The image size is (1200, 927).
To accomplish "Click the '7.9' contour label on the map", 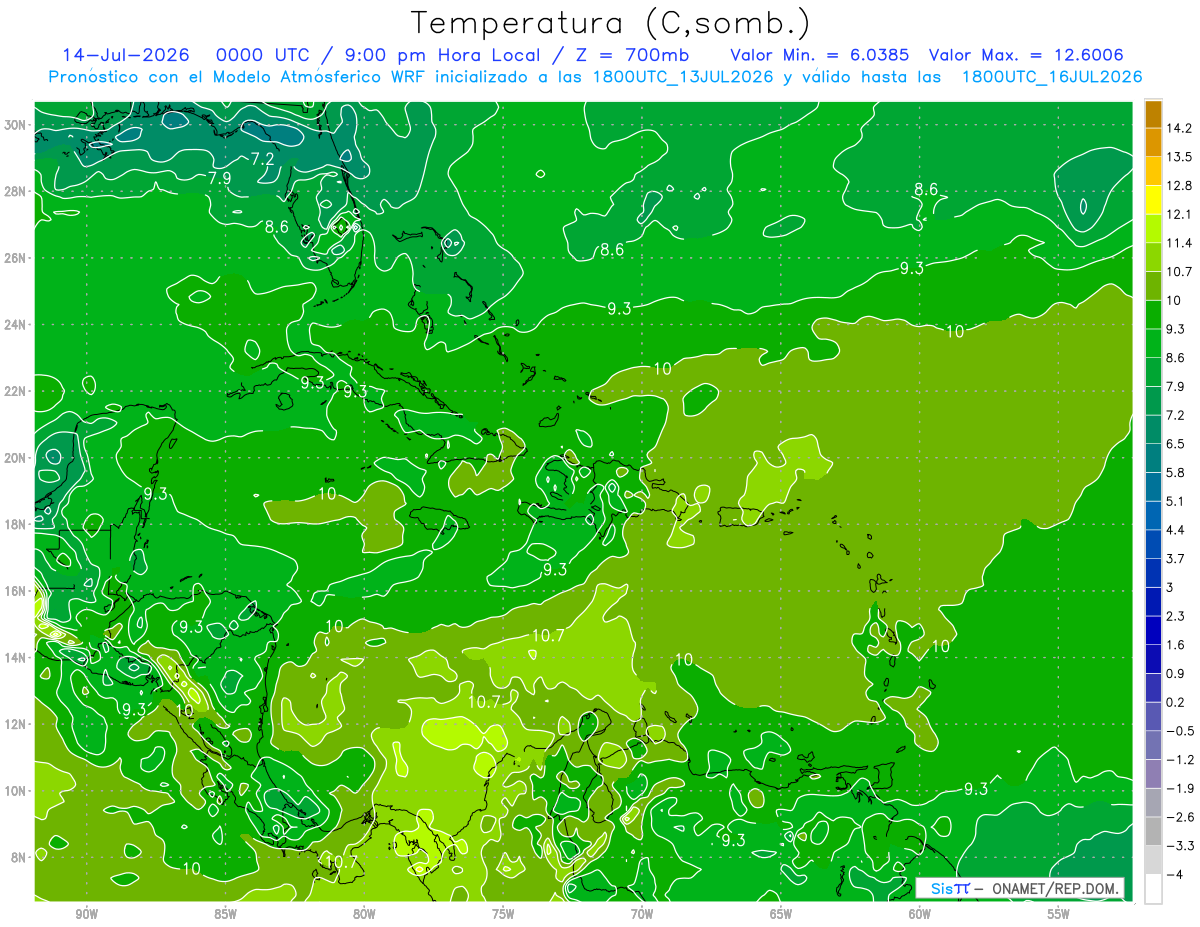I will (x=220, y=178).
